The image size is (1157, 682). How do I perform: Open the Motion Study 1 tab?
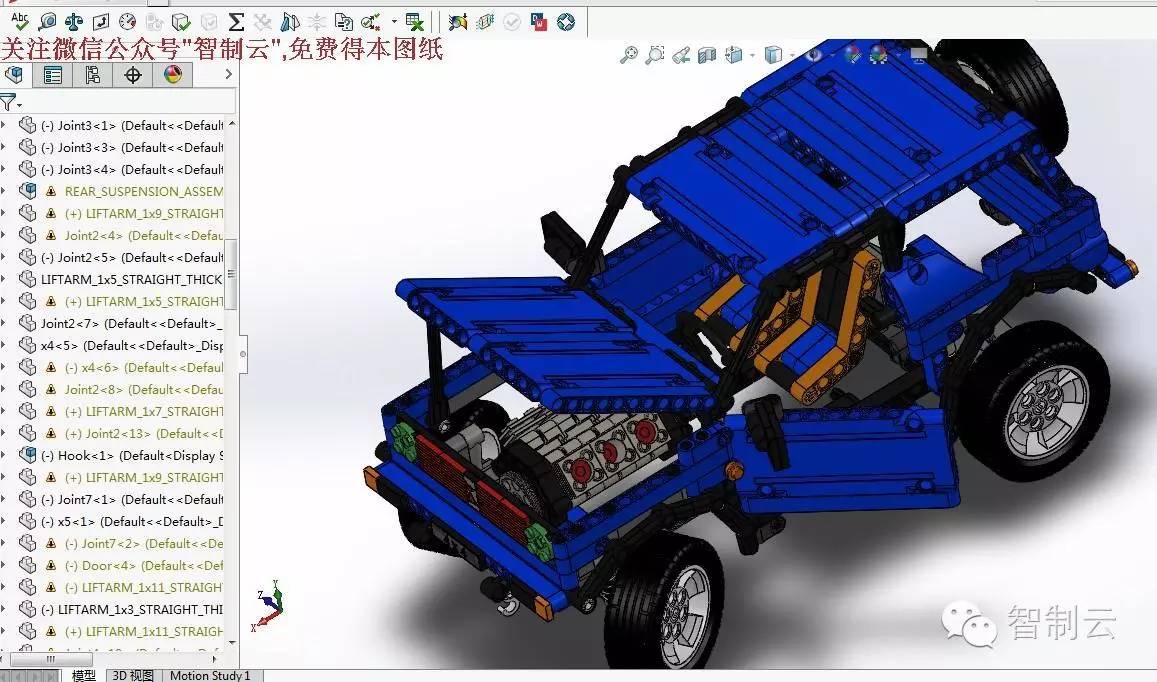click(x=210, y=675)
